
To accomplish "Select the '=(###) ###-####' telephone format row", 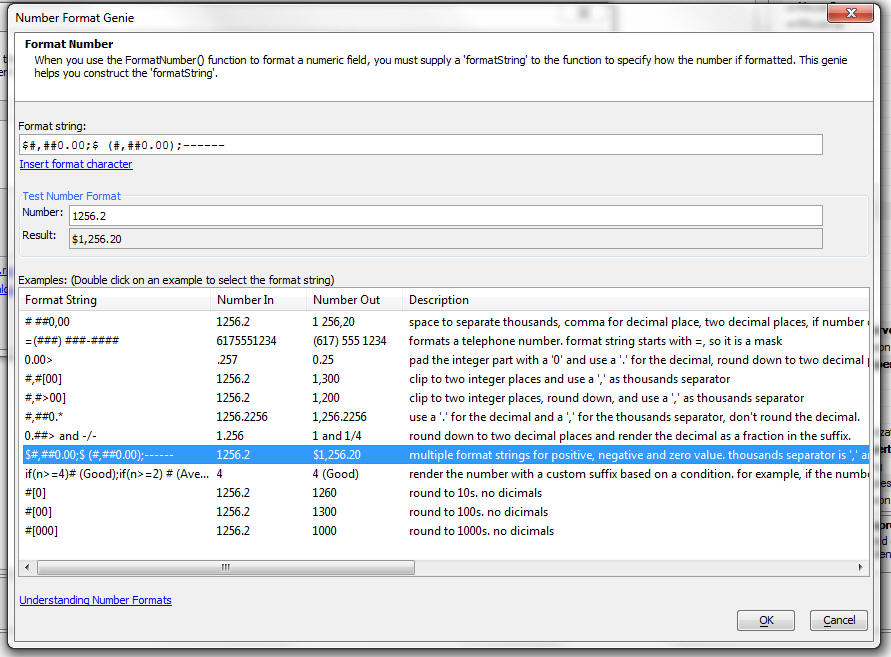I will [444, 341].
